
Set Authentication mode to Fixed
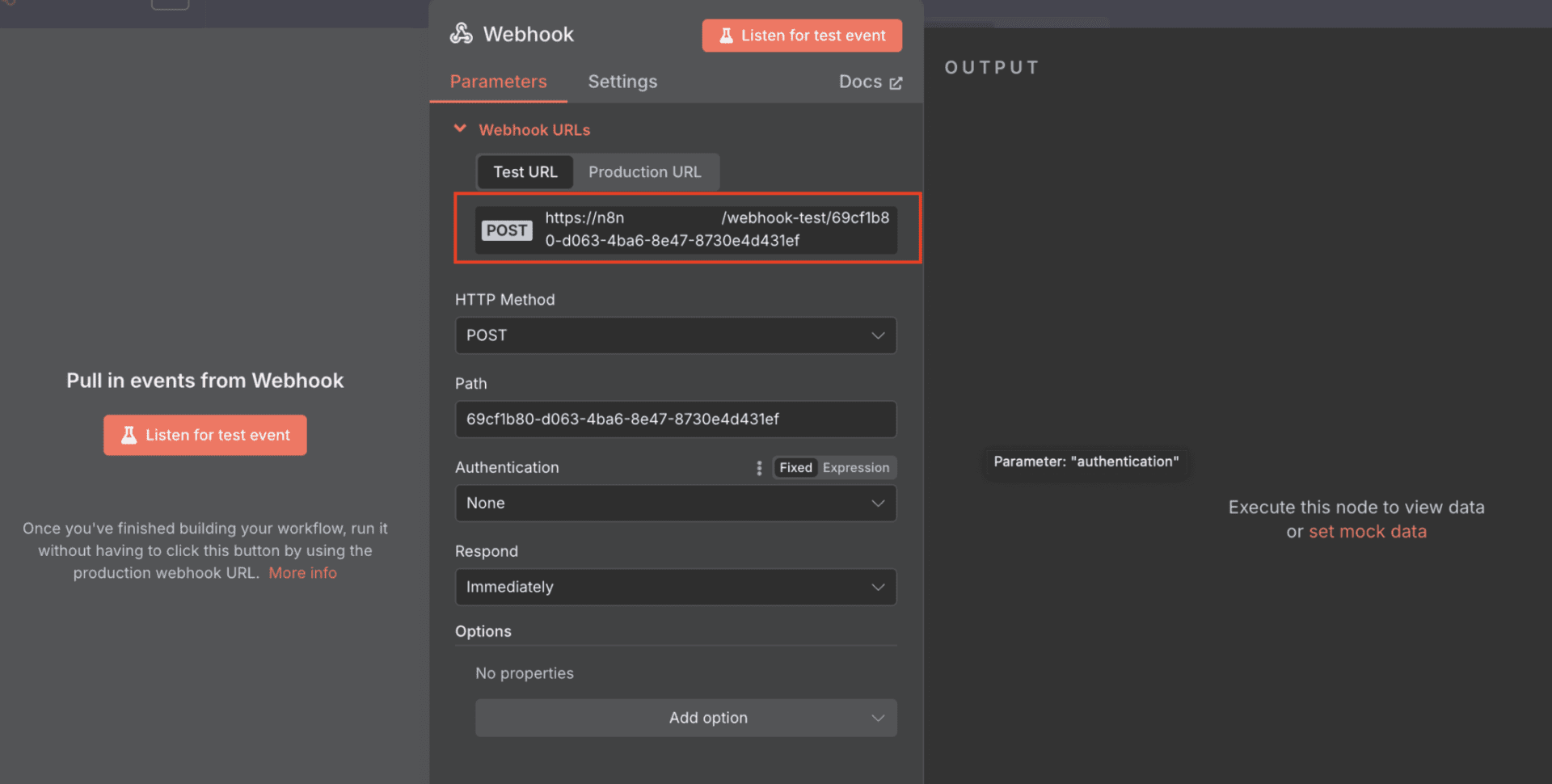[x=795, y=468]
